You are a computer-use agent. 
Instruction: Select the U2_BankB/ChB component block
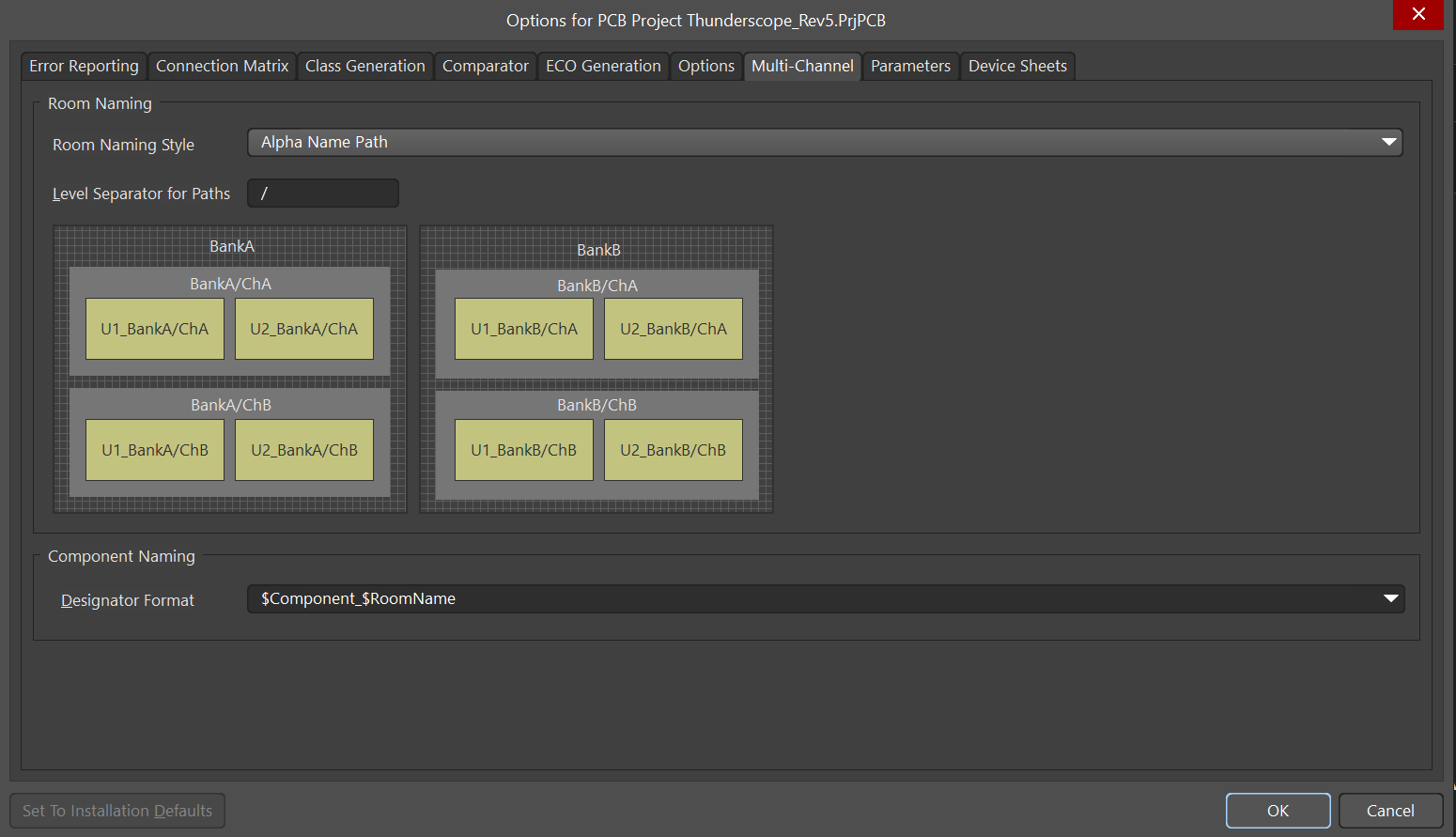(673, 450)
